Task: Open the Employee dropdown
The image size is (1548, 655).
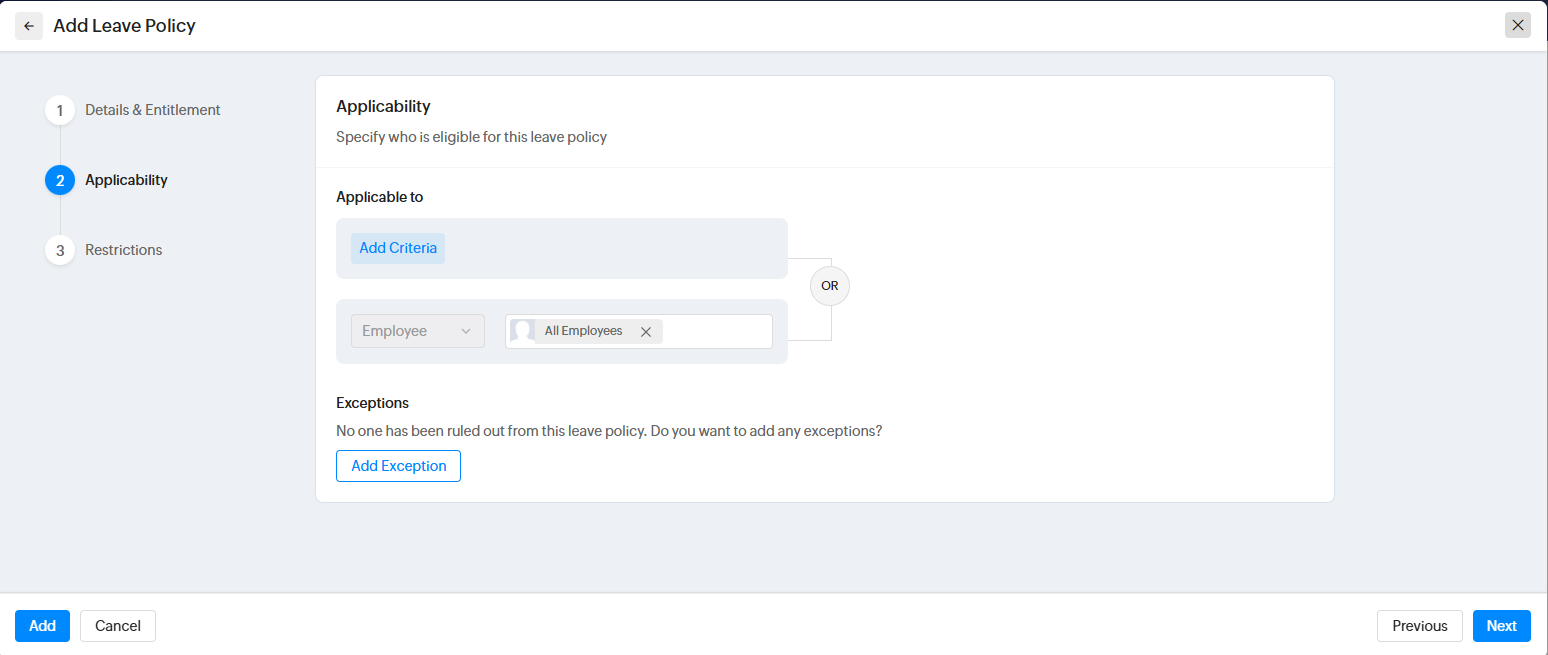Action: pyautogui.click(x=417, y=331)
